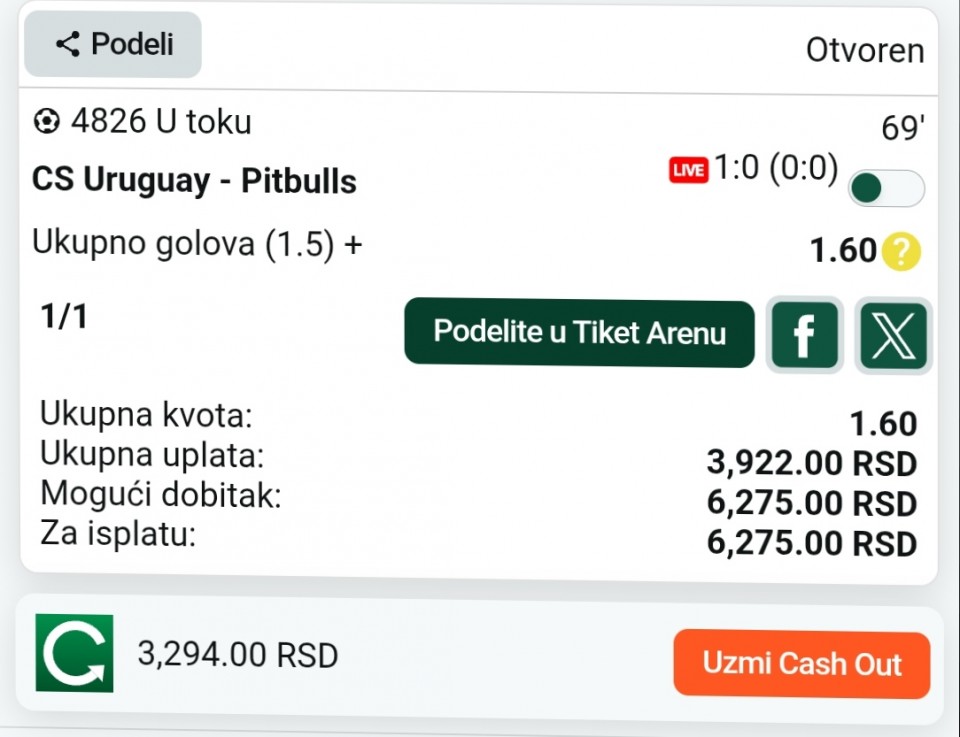The image size is (960, 737).
Task: Click the 3,294.00 RSD cash out amount
Action: tap(238, 655)
